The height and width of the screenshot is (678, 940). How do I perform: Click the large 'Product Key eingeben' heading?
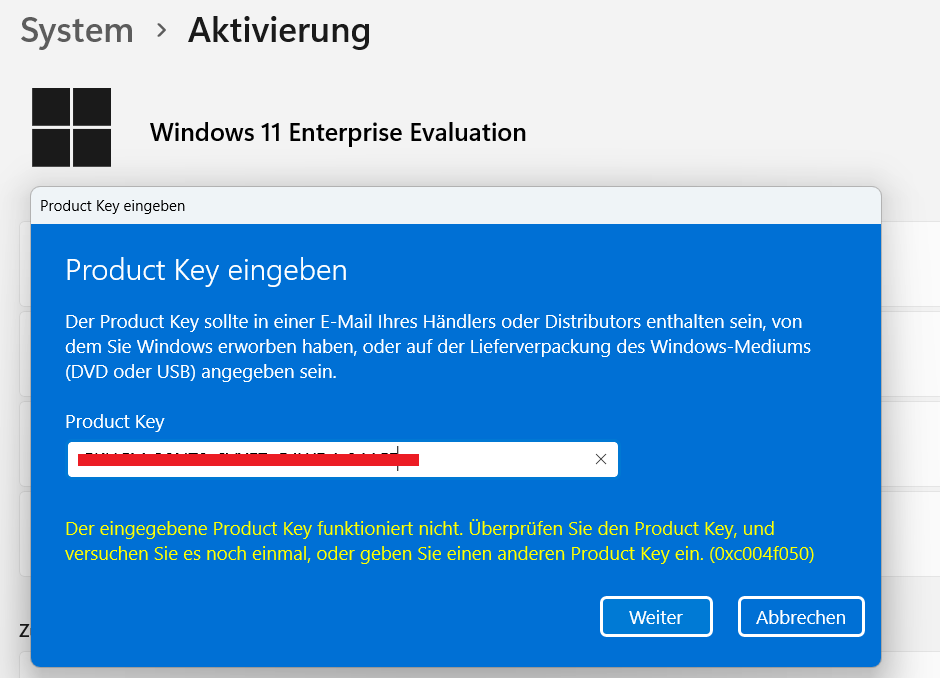[x=206, y=270]
